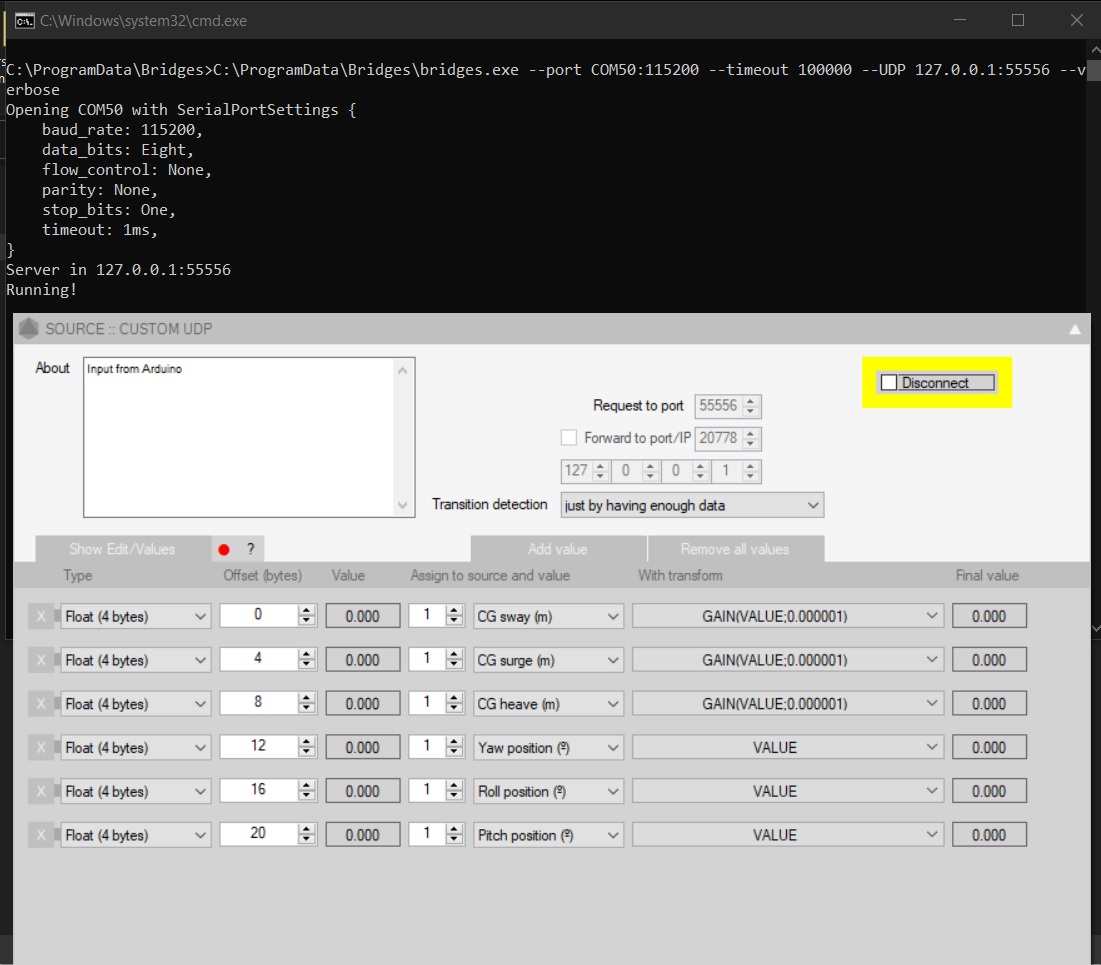Click the About text box scrollbar
This screenshot has width=1101, height=965.
[x=404, y=437]
